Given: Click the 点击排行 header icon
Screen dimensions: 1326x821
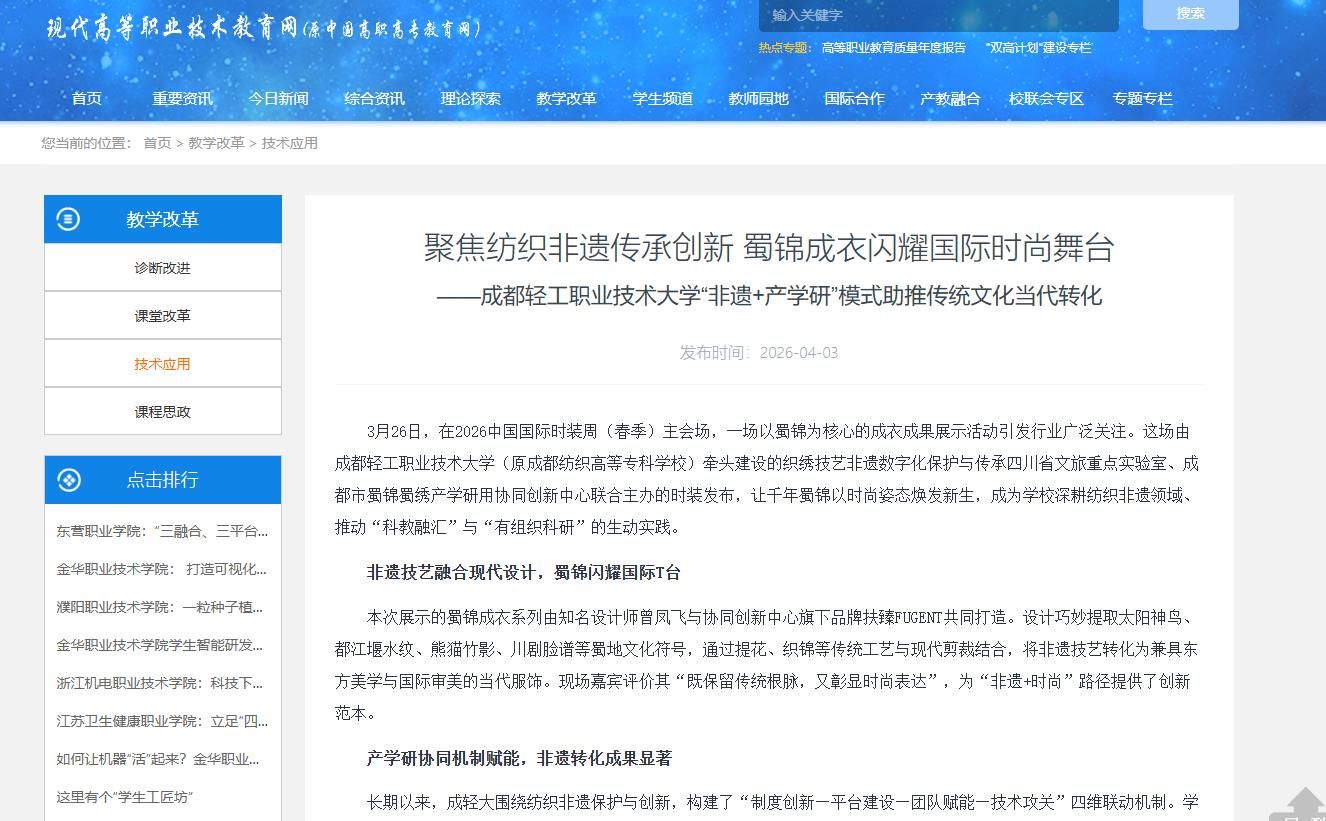Looking at the screenshot, I should coord(69,480).
